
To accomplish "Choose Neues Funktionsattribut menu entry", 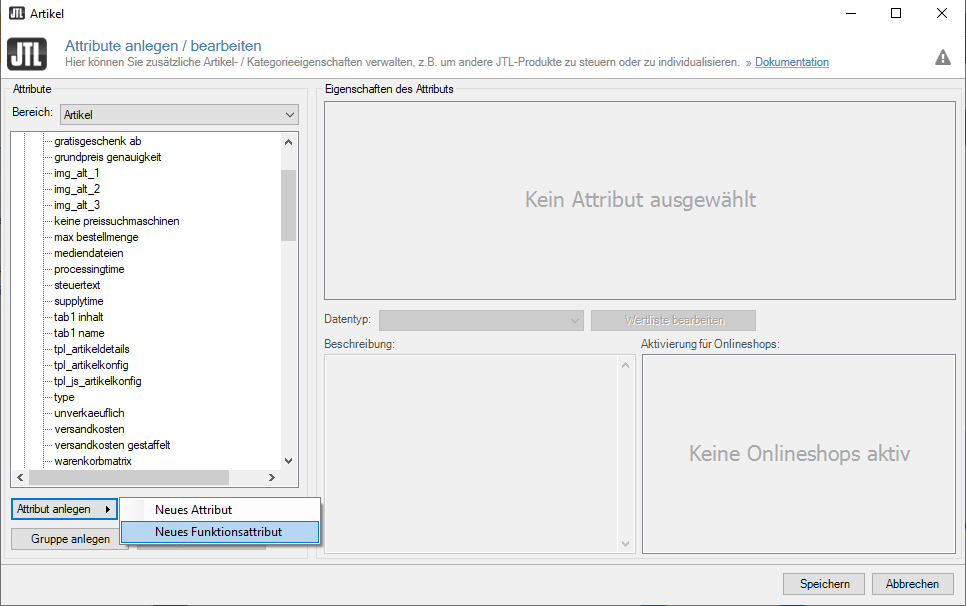I will point(220,532).
